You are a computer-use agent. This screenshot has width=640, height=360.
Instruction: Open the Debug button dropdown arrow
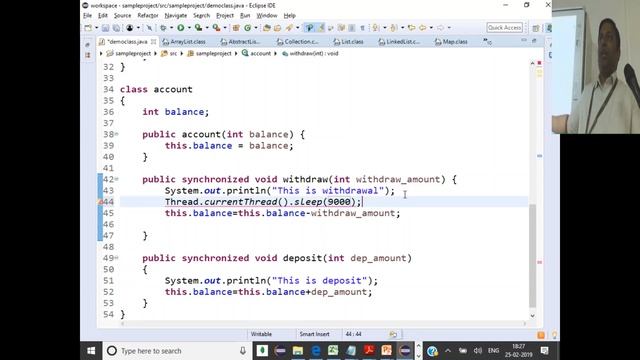tap(171, 28)
